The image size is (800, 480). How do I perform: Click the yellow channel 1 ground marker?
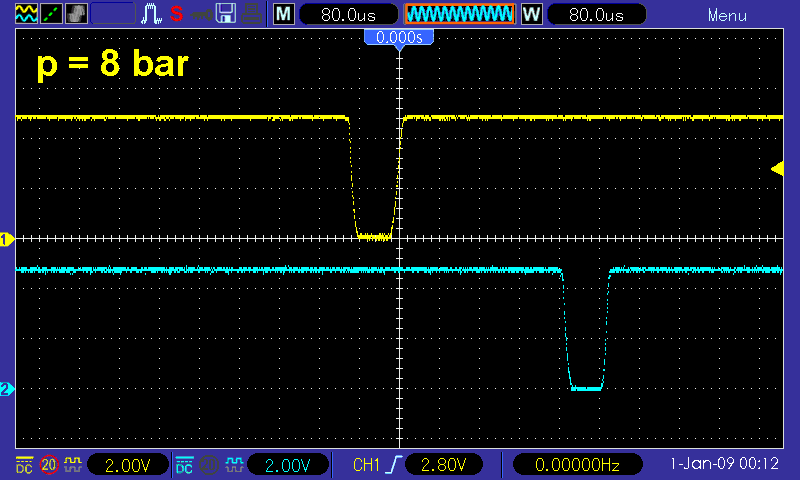pos(5,238)
